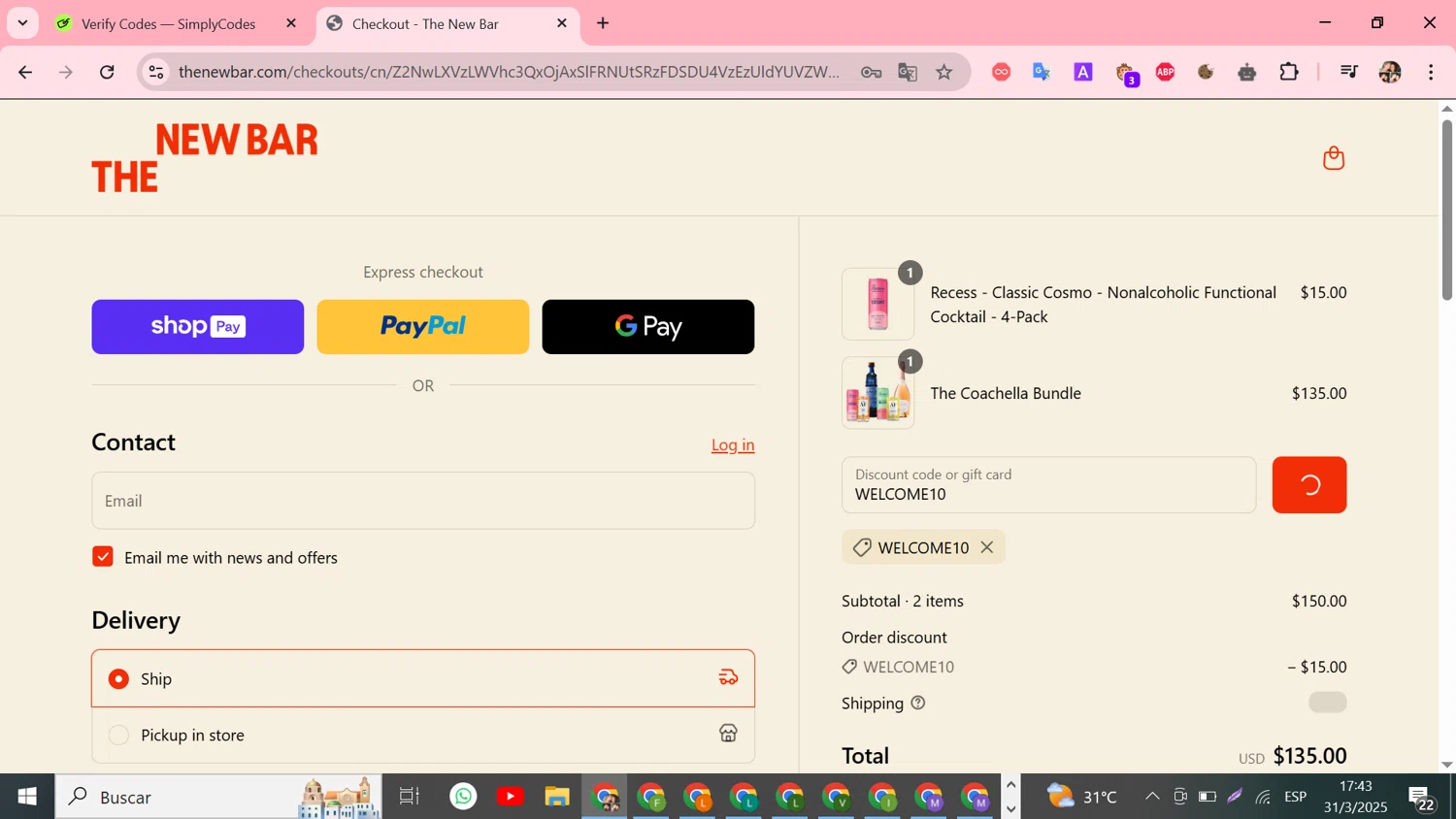Open the saved passwords key icon
1456x819 pixels.
[871, 72]
